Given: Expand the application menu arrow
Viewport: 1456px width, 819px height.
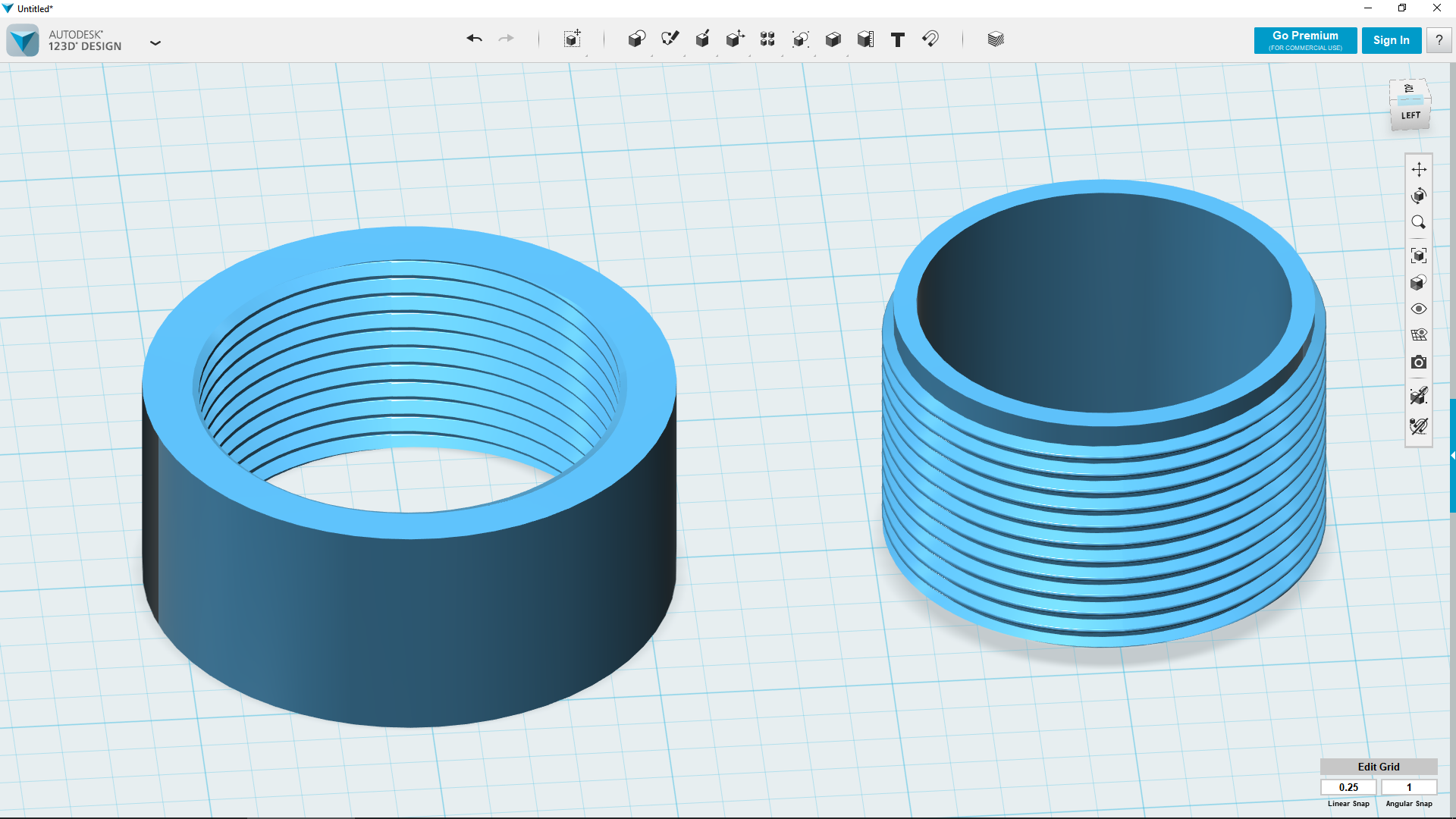Looking at the screenshot, I should (x=155, y=43).
